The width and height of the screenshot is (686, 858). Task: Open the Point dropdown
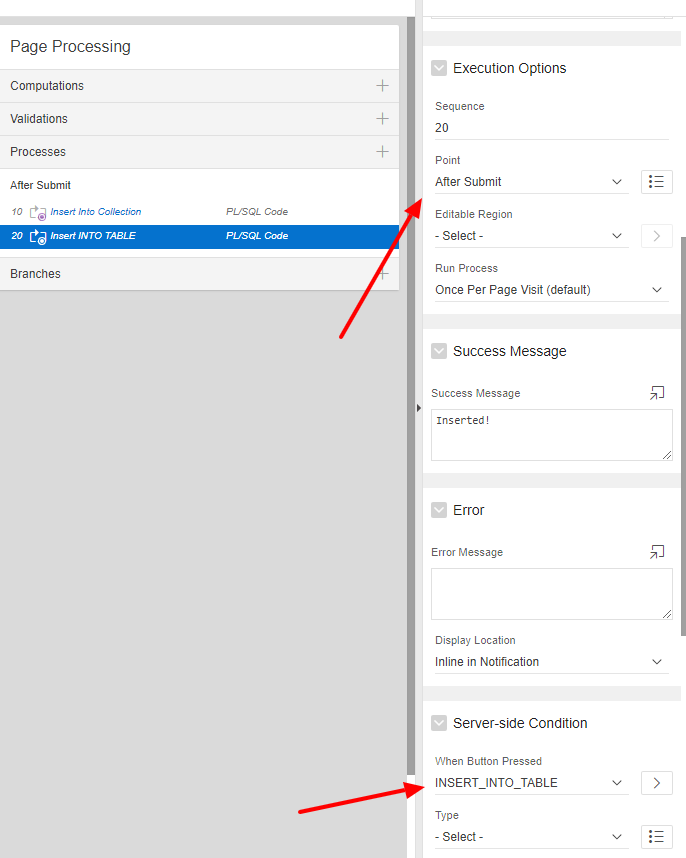531,182
